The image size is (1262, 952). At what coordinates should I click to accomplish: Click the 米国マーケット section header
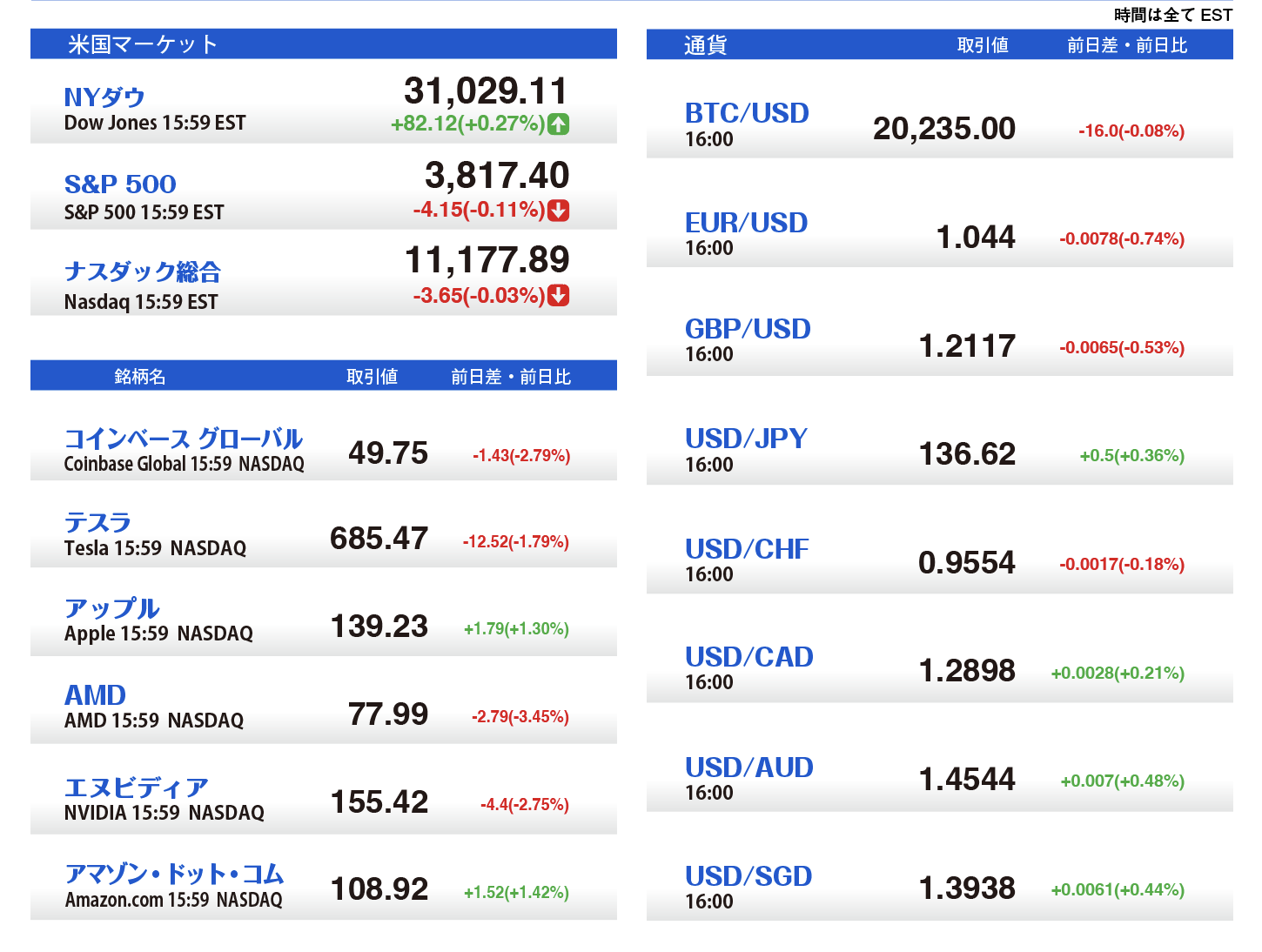click(143, 44)
